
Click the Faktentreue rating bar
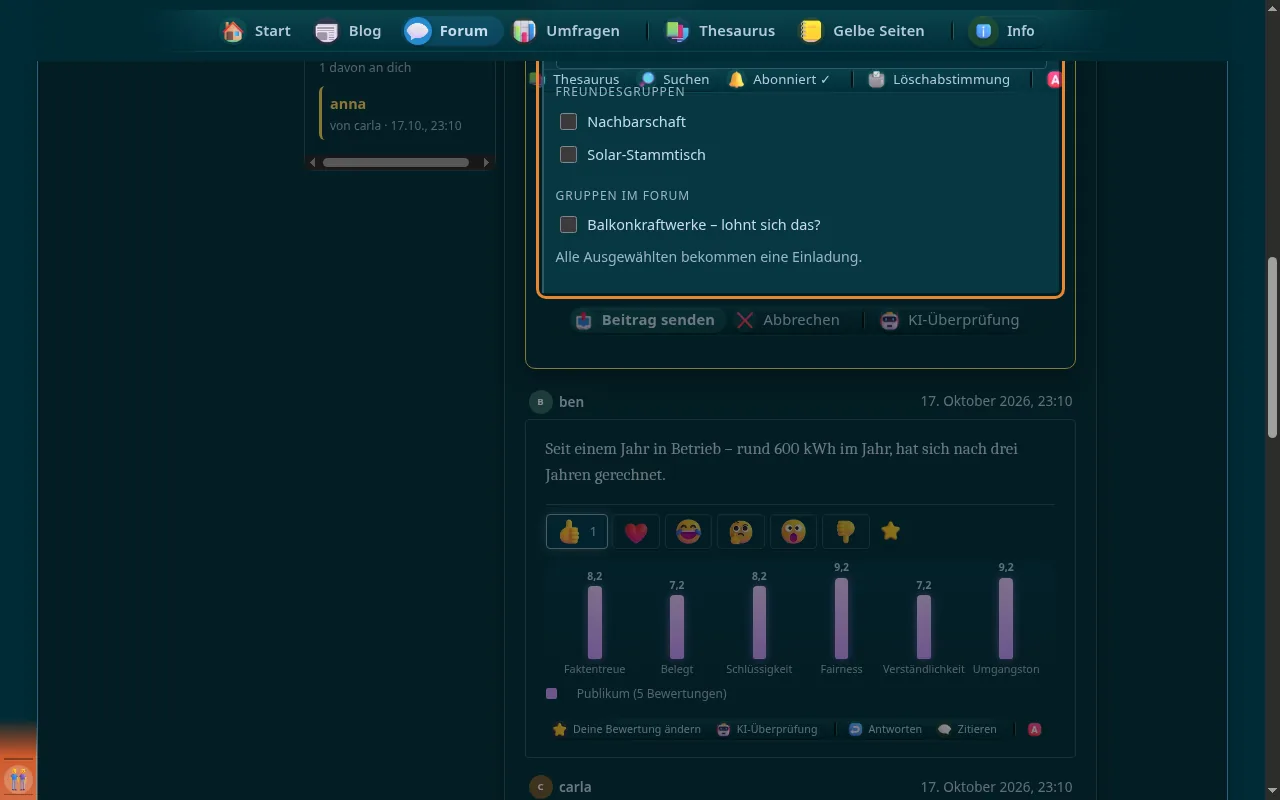[595, 622]
